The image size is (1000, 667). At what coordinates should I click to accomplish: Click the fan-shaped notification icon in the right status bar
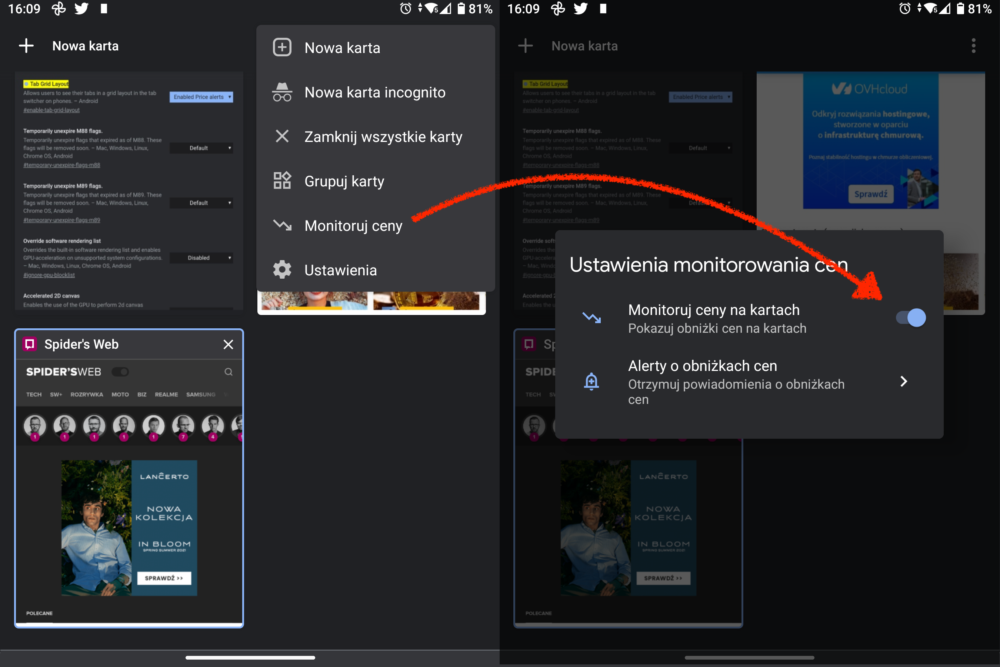tap(558, 8)
